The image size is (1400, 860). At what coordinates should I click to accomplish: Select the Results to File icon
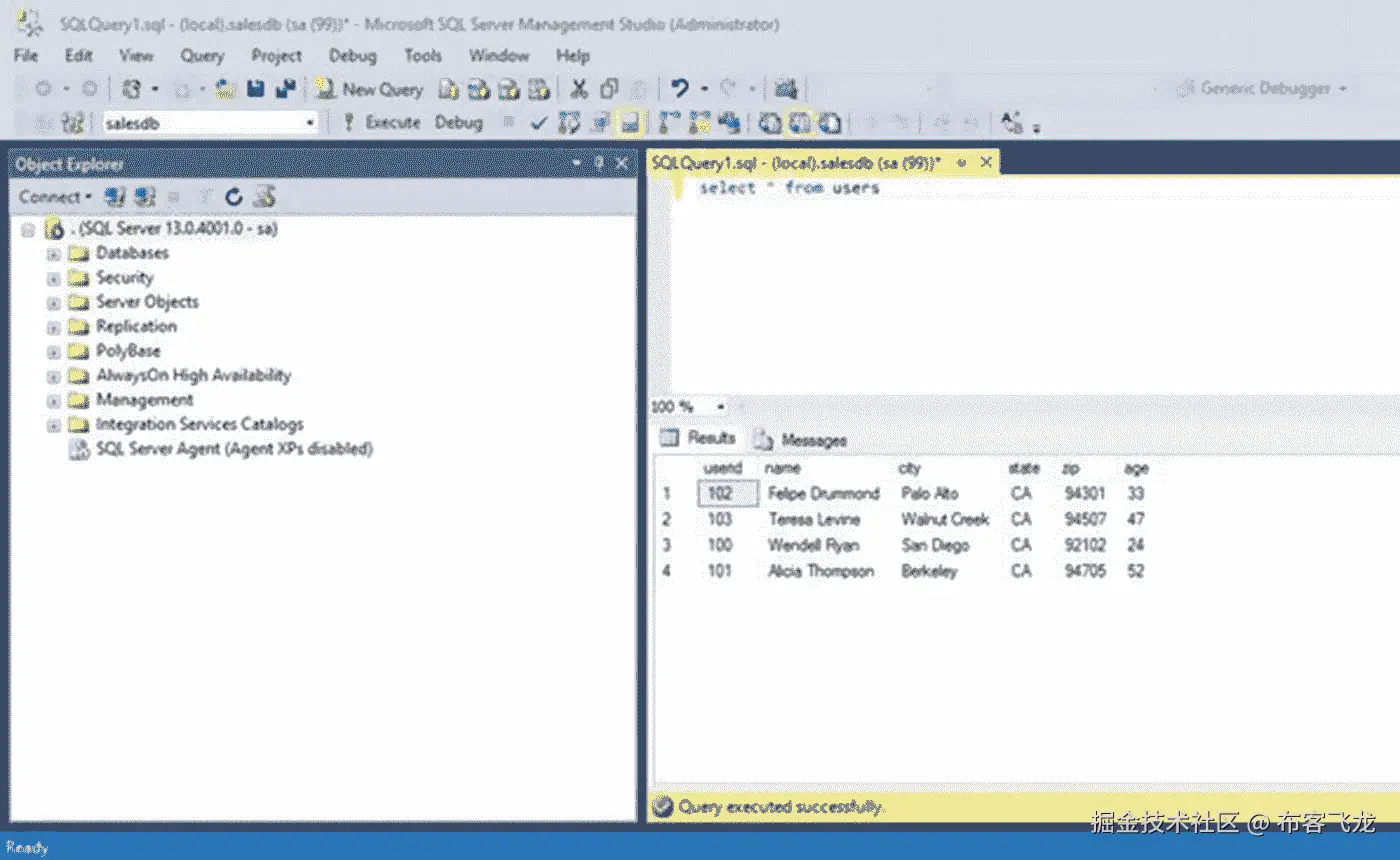tap(829, 123)
